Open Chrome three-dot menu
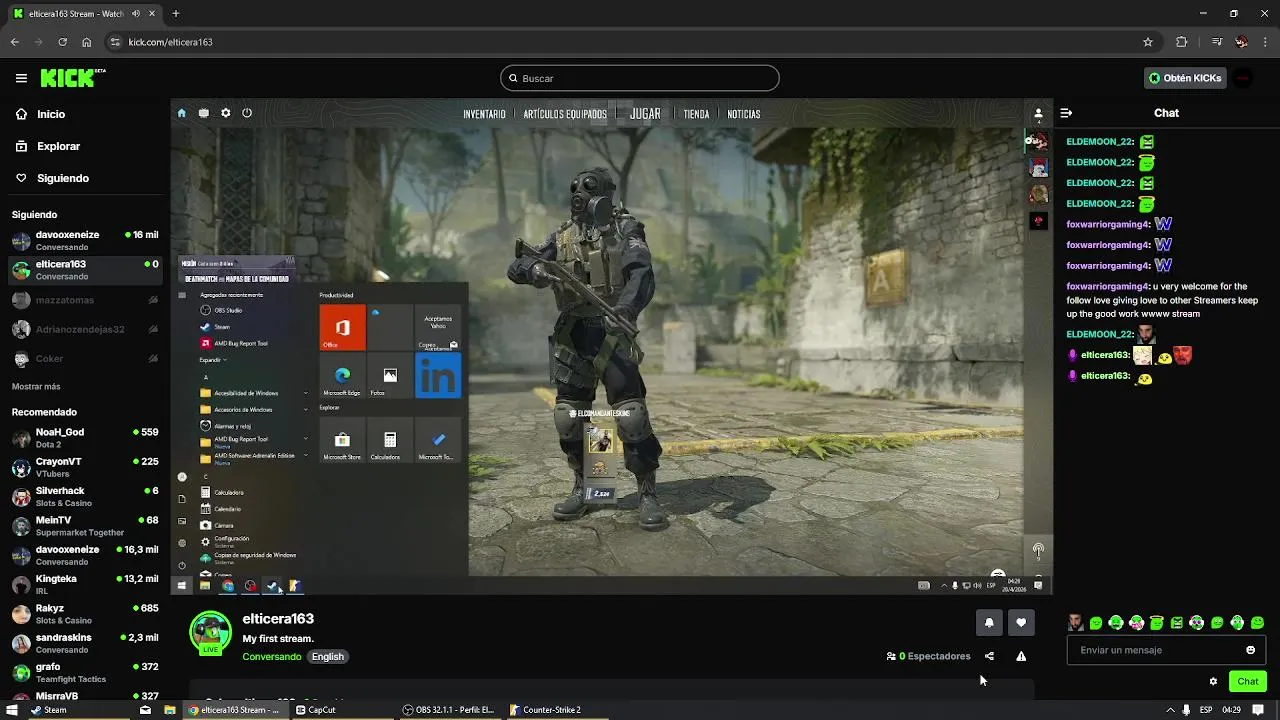The height and width of the screenshot is (720, 1280). pyautogui.click(x=1265, y=42)
